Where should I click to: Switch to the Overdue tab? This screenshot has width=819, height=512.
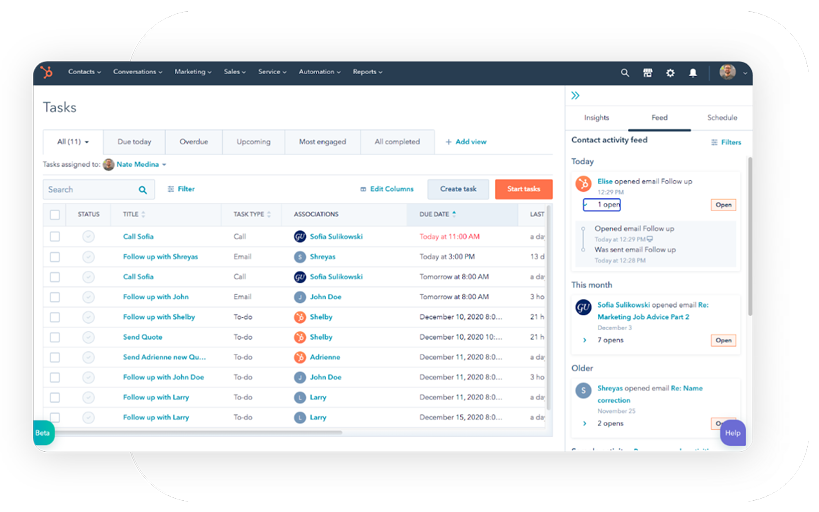click(193, 142)
